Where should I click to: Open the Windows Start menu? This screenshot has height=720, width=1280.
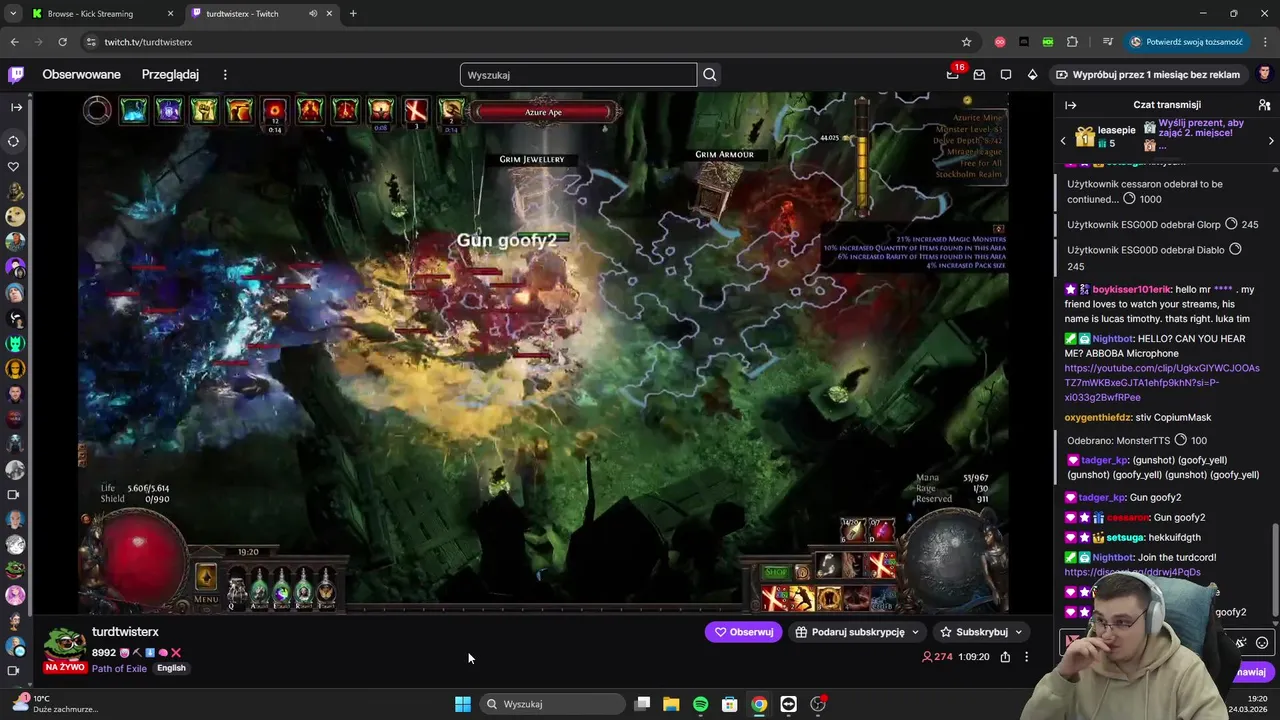point(463,704)
